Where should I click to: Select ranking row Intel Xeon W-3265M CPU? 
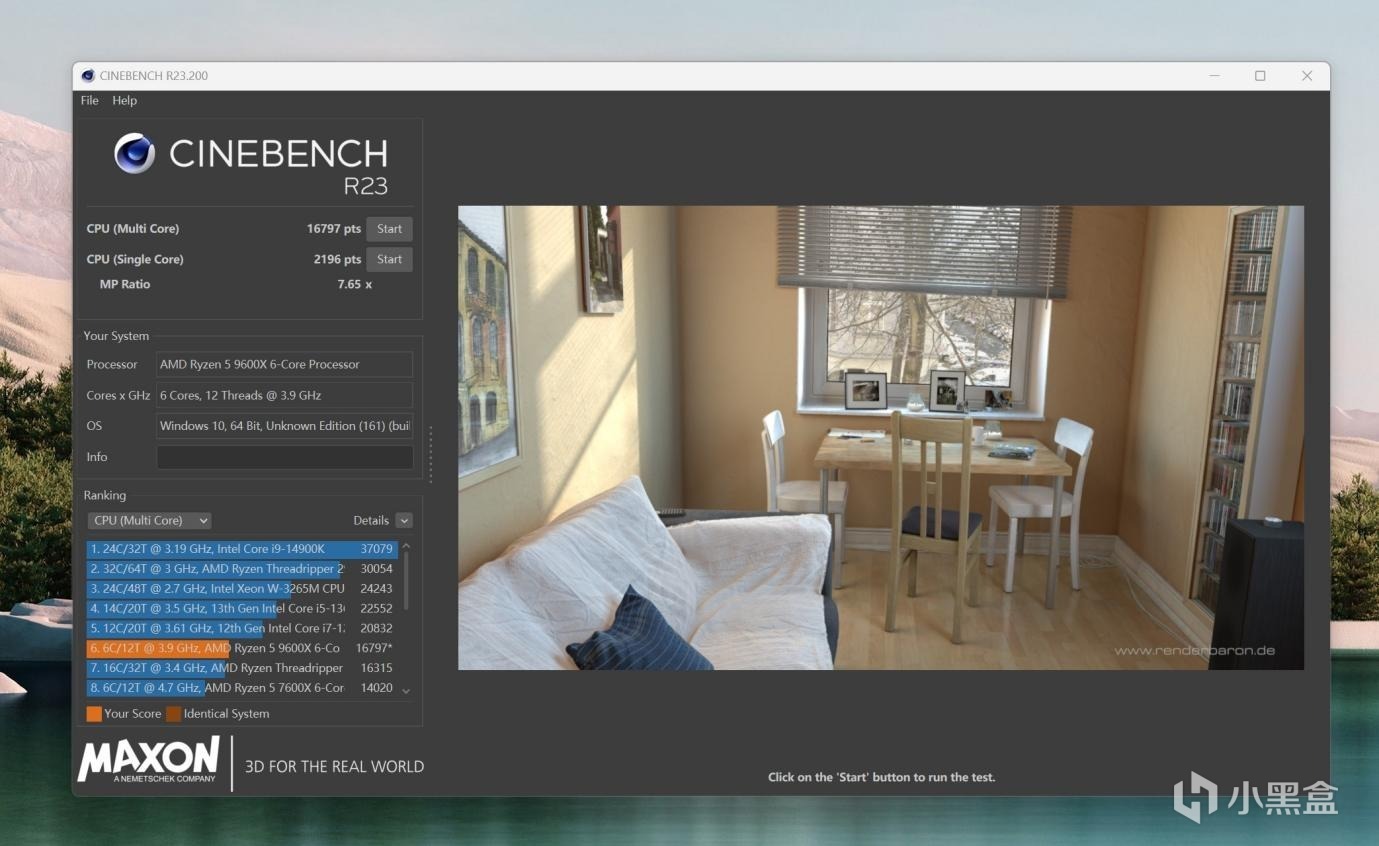click(x=242, y=589)
